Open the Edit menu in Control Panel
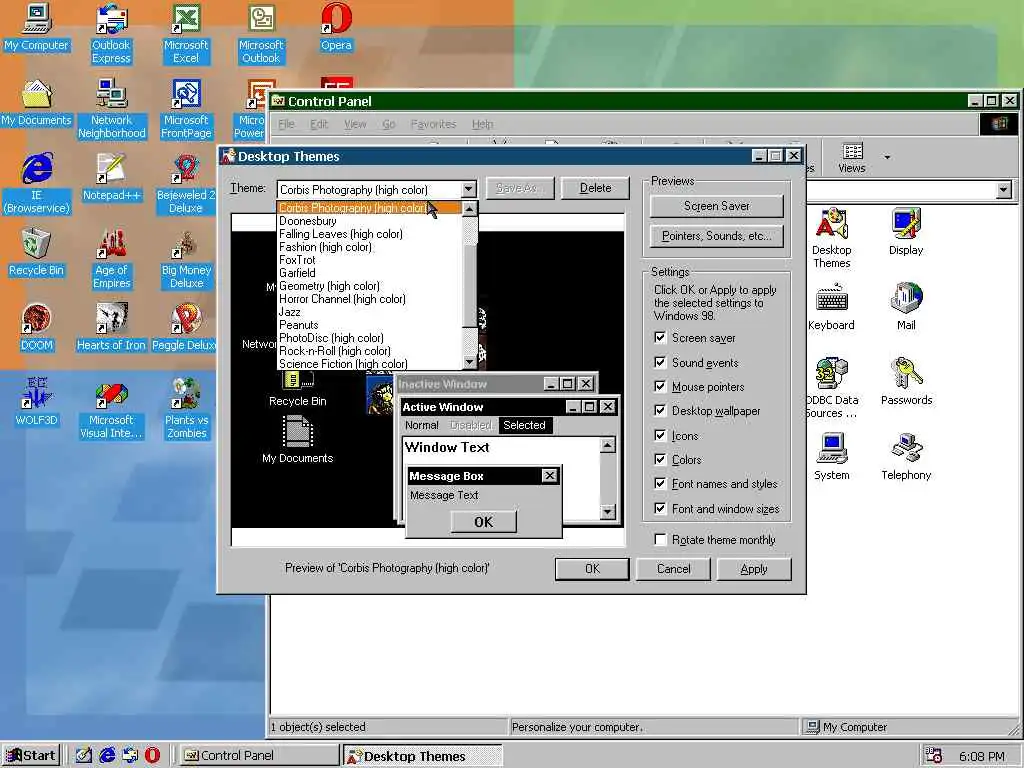Viewport: 1024px width, 768px height. pyautogui.click(x=319, y=124)
